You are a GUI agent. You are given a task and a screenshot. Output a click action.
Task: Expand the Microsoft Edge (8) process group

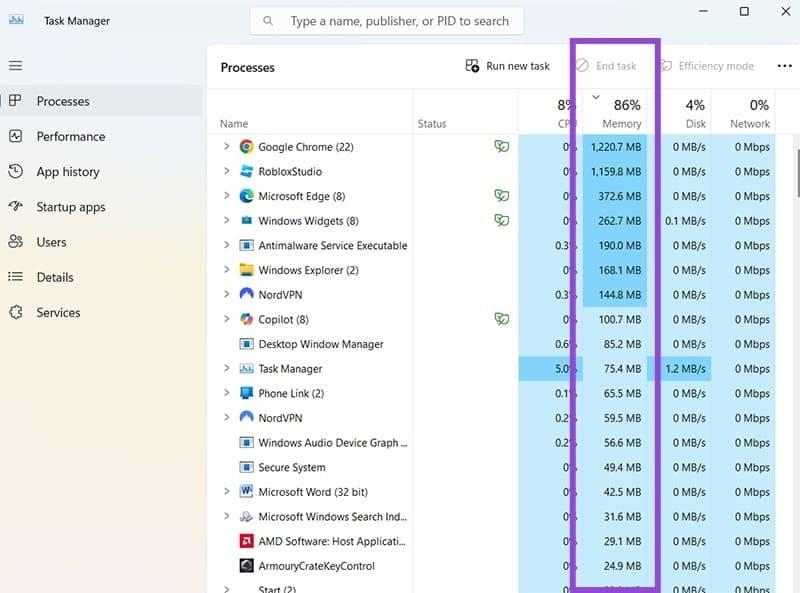pyautogui.click(x=227, y=195)
